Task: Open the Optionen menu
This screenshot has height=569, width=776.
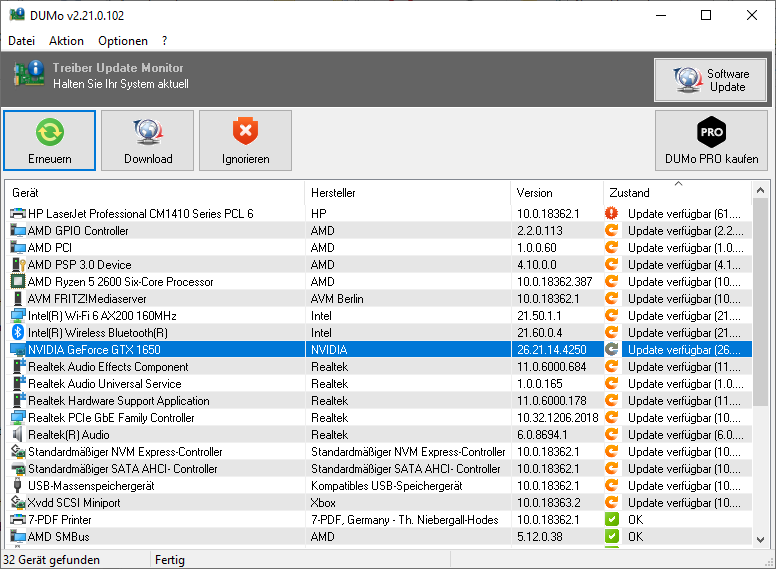Action: (x=123, y=41)
